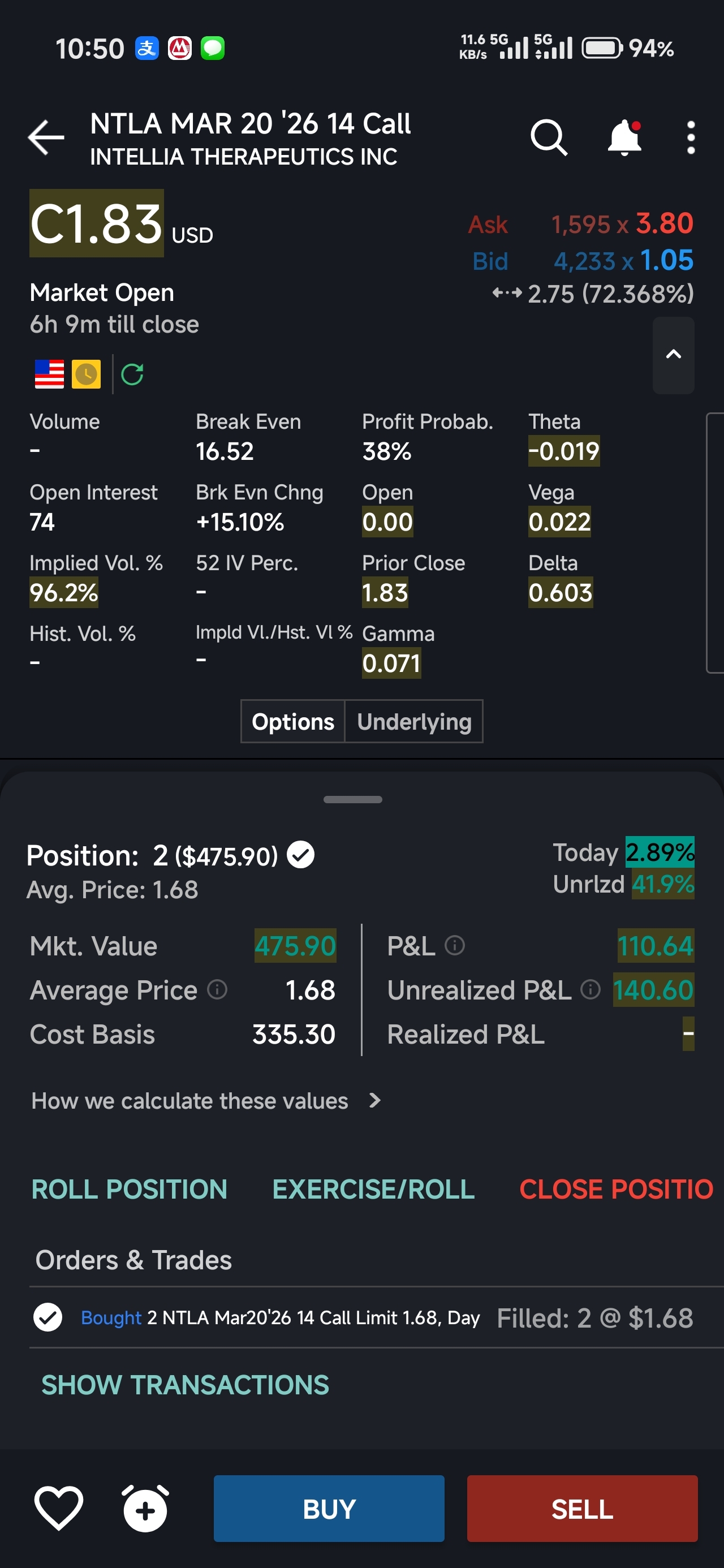724x1568 pixels.
Task: Add to favorites with heart icon
Action: (58, 1509)
